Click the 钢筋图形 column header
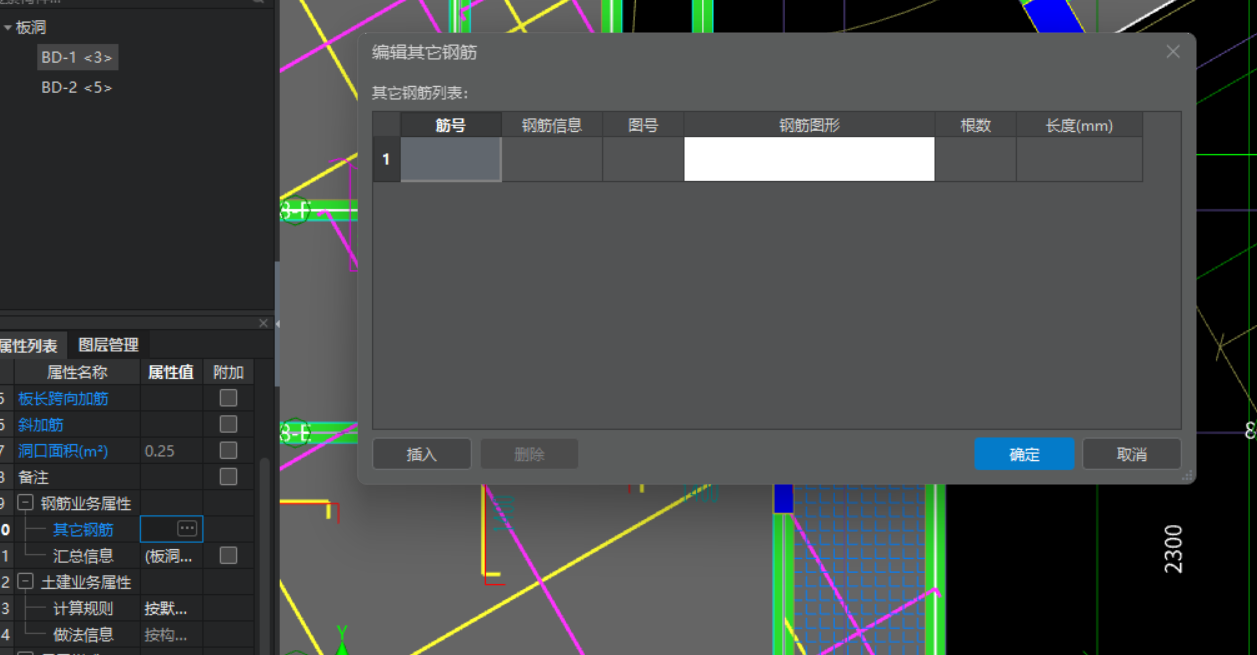Image resolution: width=1257 pixels, height=655 pixels. tap(809, 125)
